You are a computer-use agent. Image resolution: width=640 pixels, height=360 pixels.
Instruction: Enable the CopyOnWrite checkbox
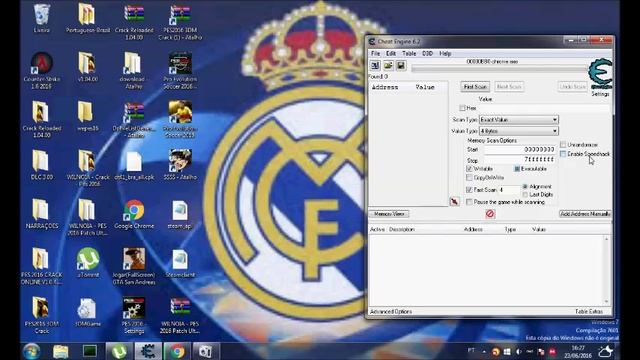pyautogui.click(x=469, y=178)
